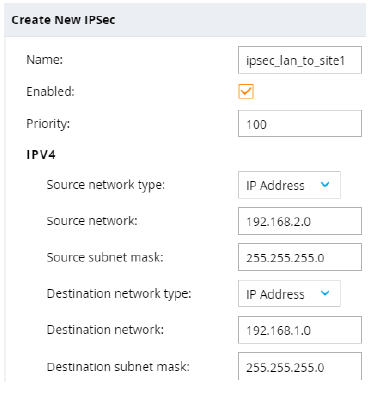The image size is (371, 393).
Task: Toggle the Enabled checkbox
Action: (x=246, y=91)
